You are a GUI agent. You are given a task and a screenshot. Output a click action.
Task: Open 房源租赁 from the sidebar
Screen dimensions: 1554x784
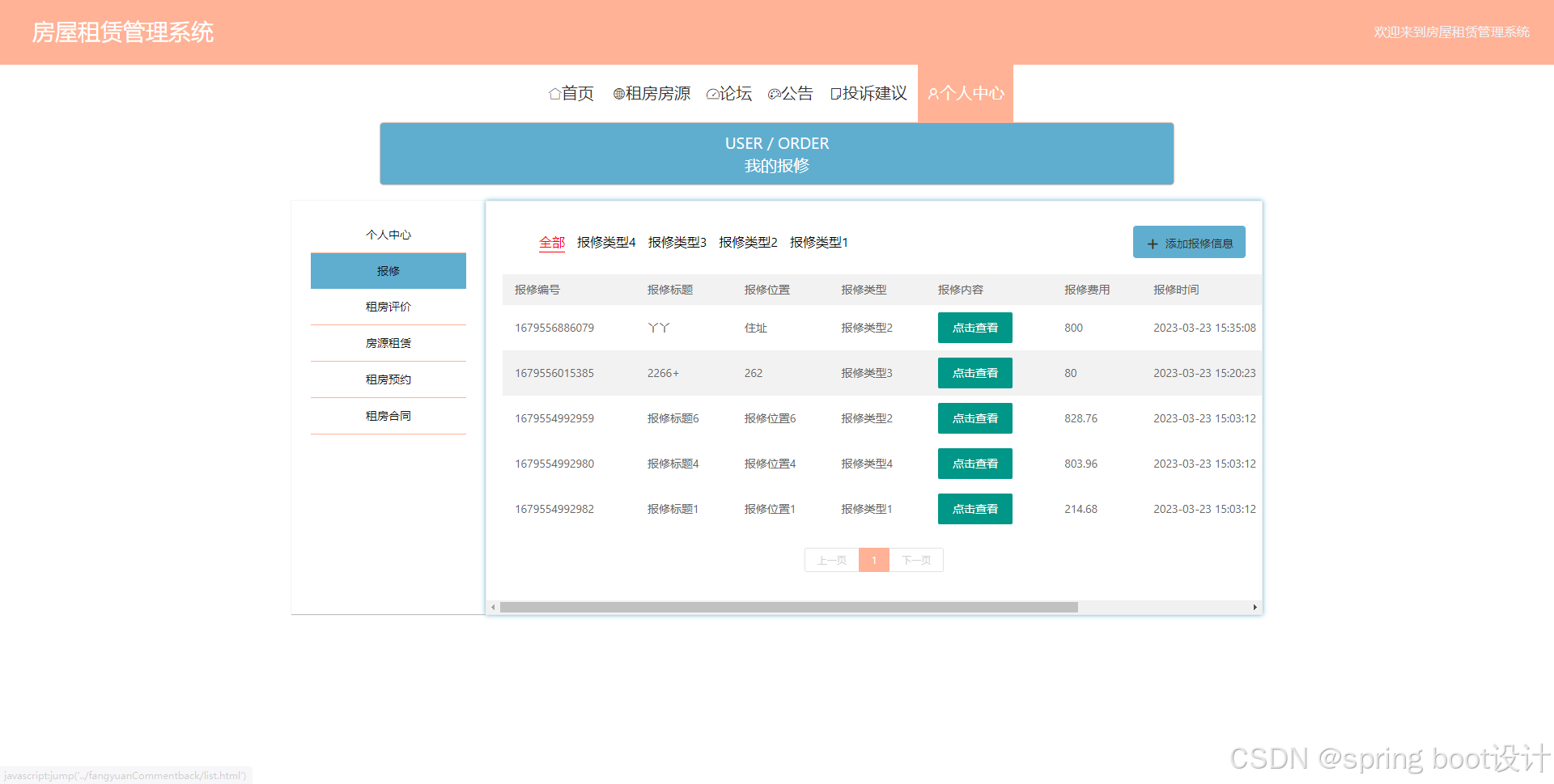point(388,343)
